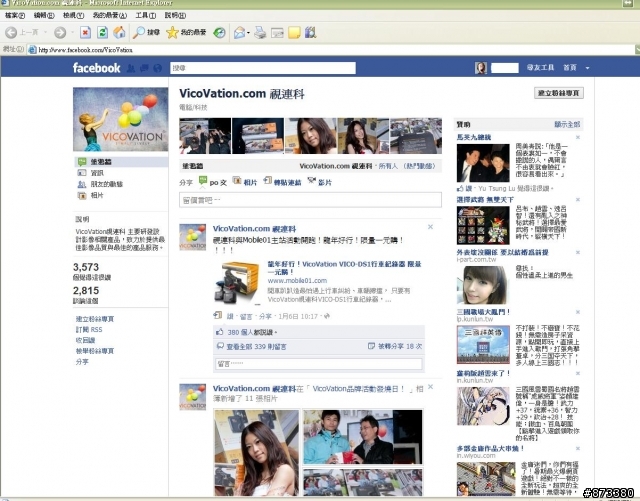This screenshot has height=501, width=640.
Task: Click the History globe icon in toolbar
Action: pyautogui.click(x=220, y=33)
